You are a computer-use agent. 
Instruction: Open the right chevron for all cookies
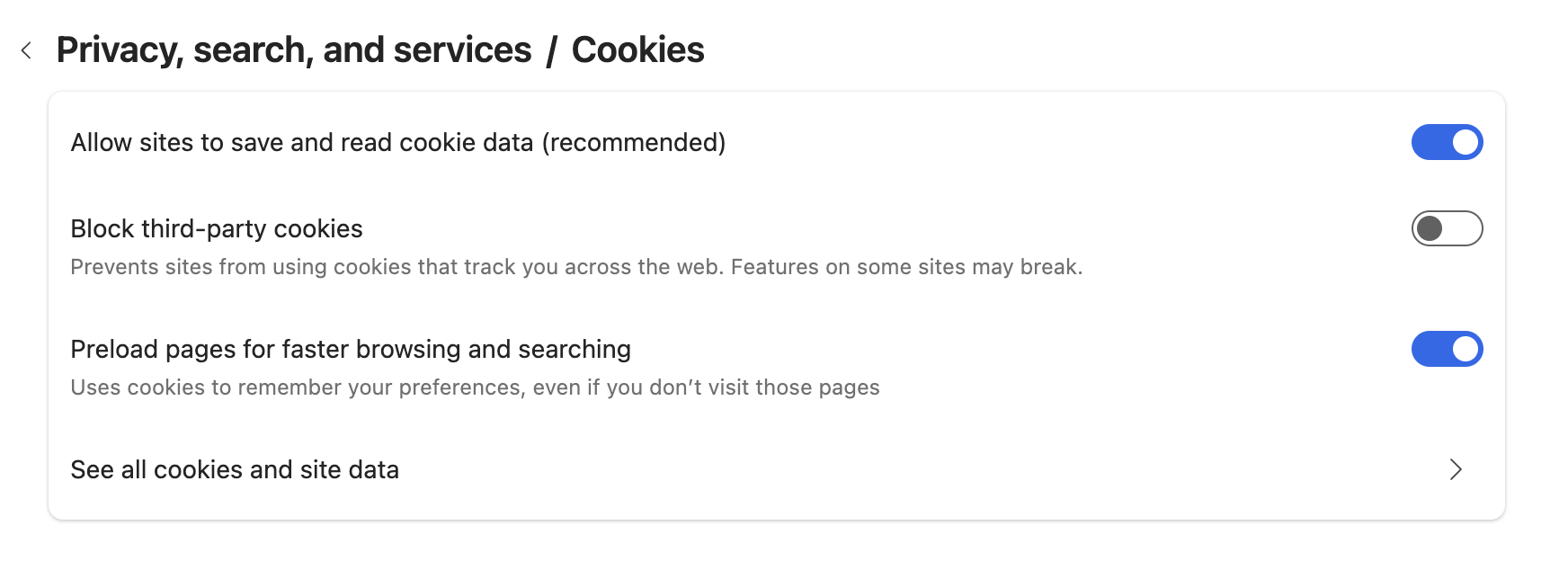(x=1456, y=469)
